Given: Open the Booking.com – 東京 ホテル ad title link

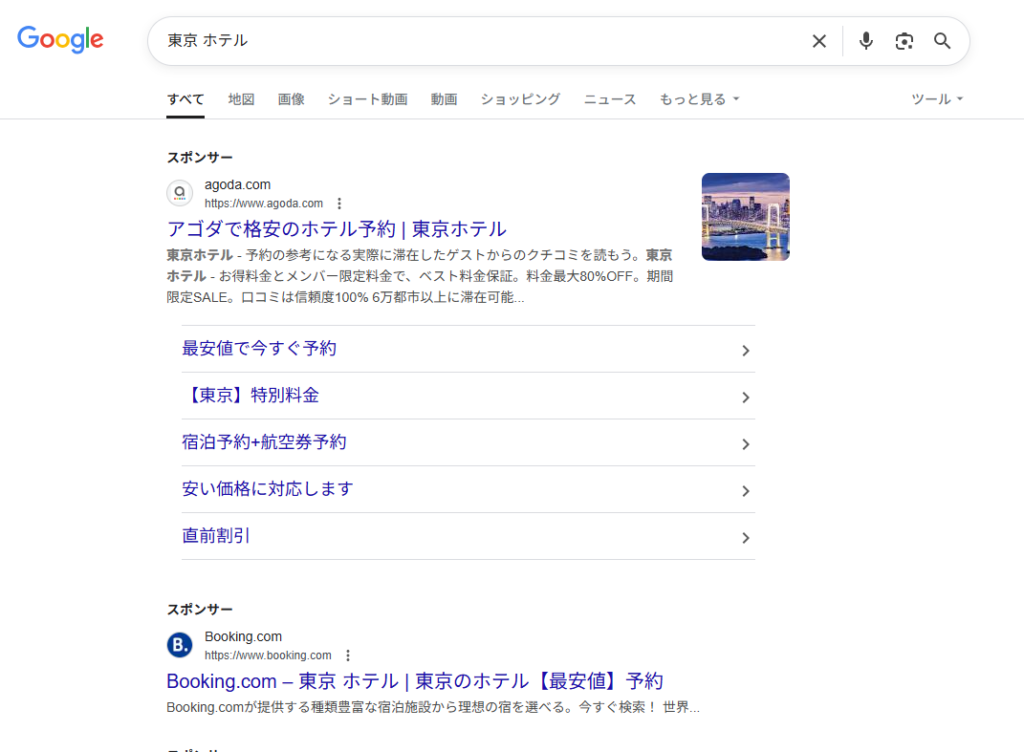Looking at the screenshot, I should pos(415,682).
